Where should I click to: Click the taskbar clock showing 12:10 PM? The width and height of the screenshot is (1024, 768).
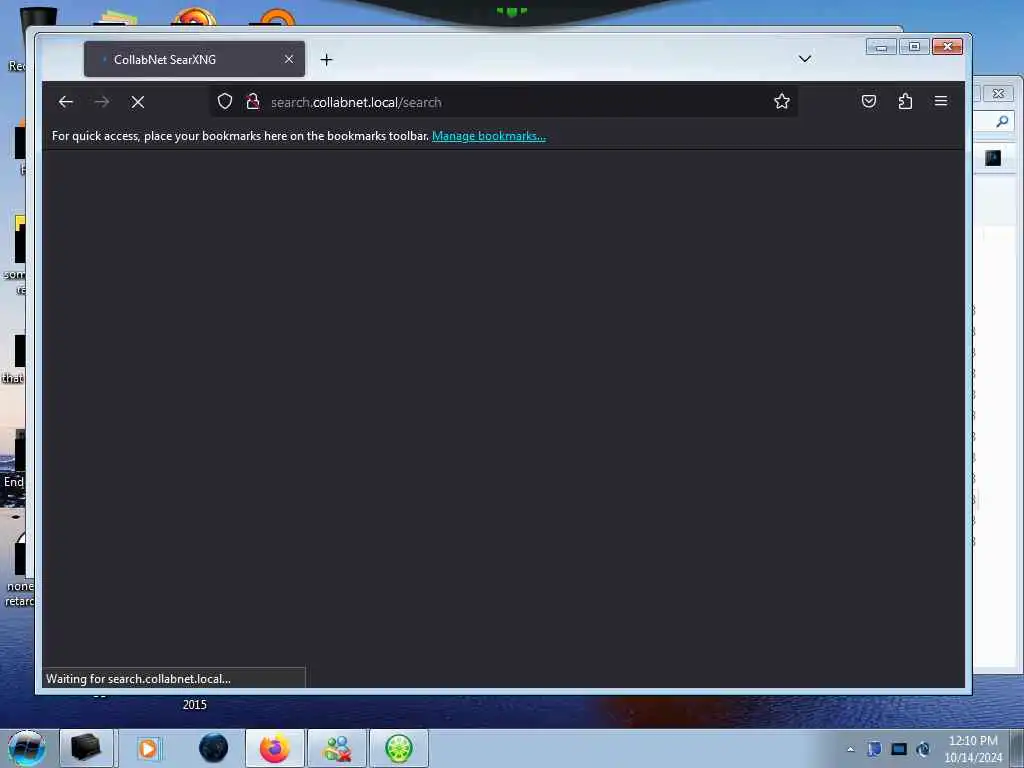click(973, 748)
